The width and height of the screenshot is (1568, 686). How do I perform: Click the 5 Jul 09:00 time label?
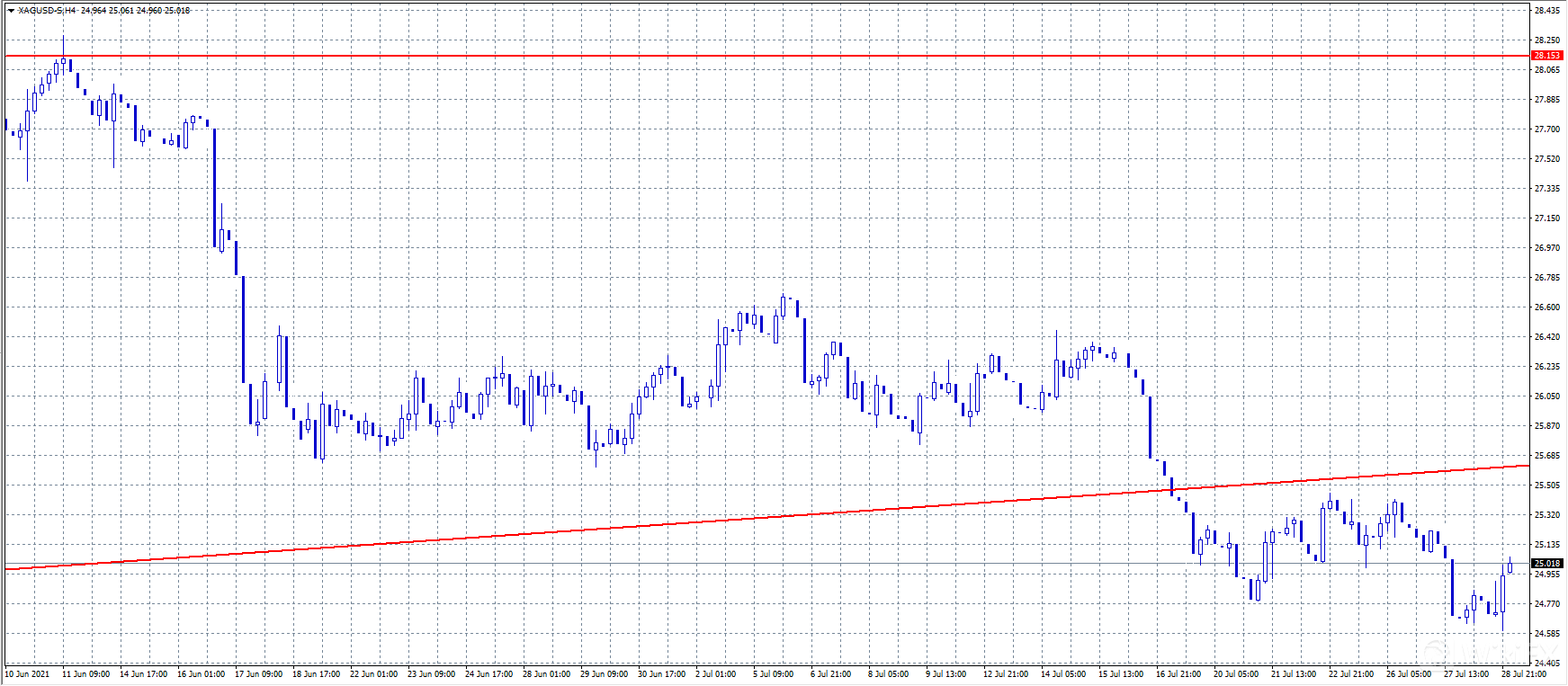(x=773, y=673)
